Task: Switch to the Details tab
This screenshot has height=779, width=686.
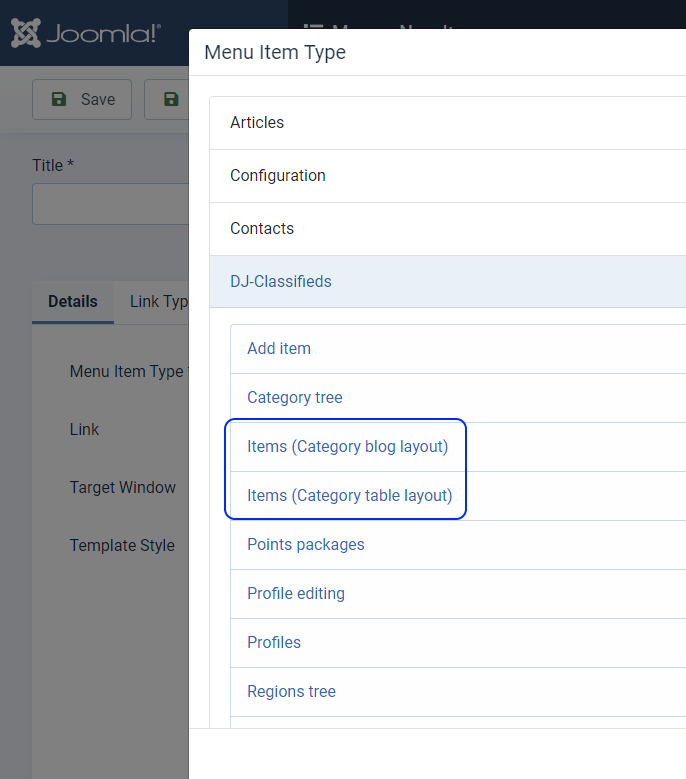Action: click(x=73, y=302)
